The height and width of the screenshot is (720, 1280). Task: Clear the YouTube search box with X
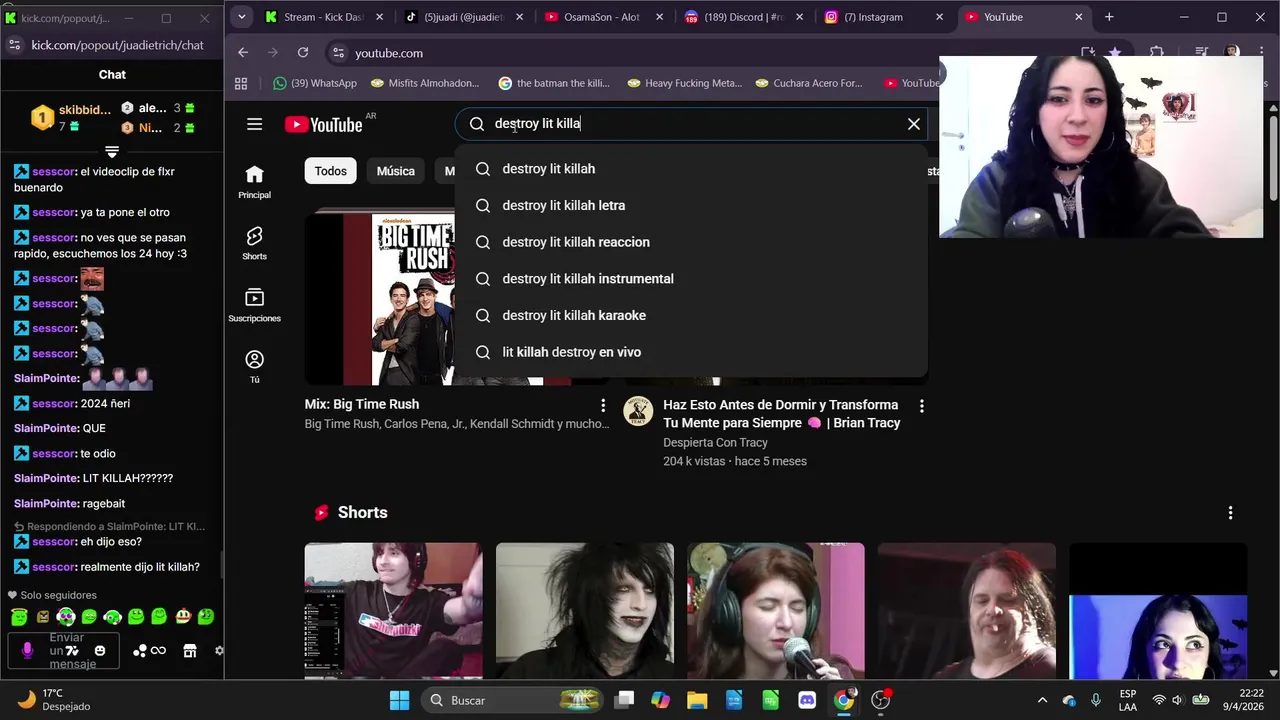point(913,124)
